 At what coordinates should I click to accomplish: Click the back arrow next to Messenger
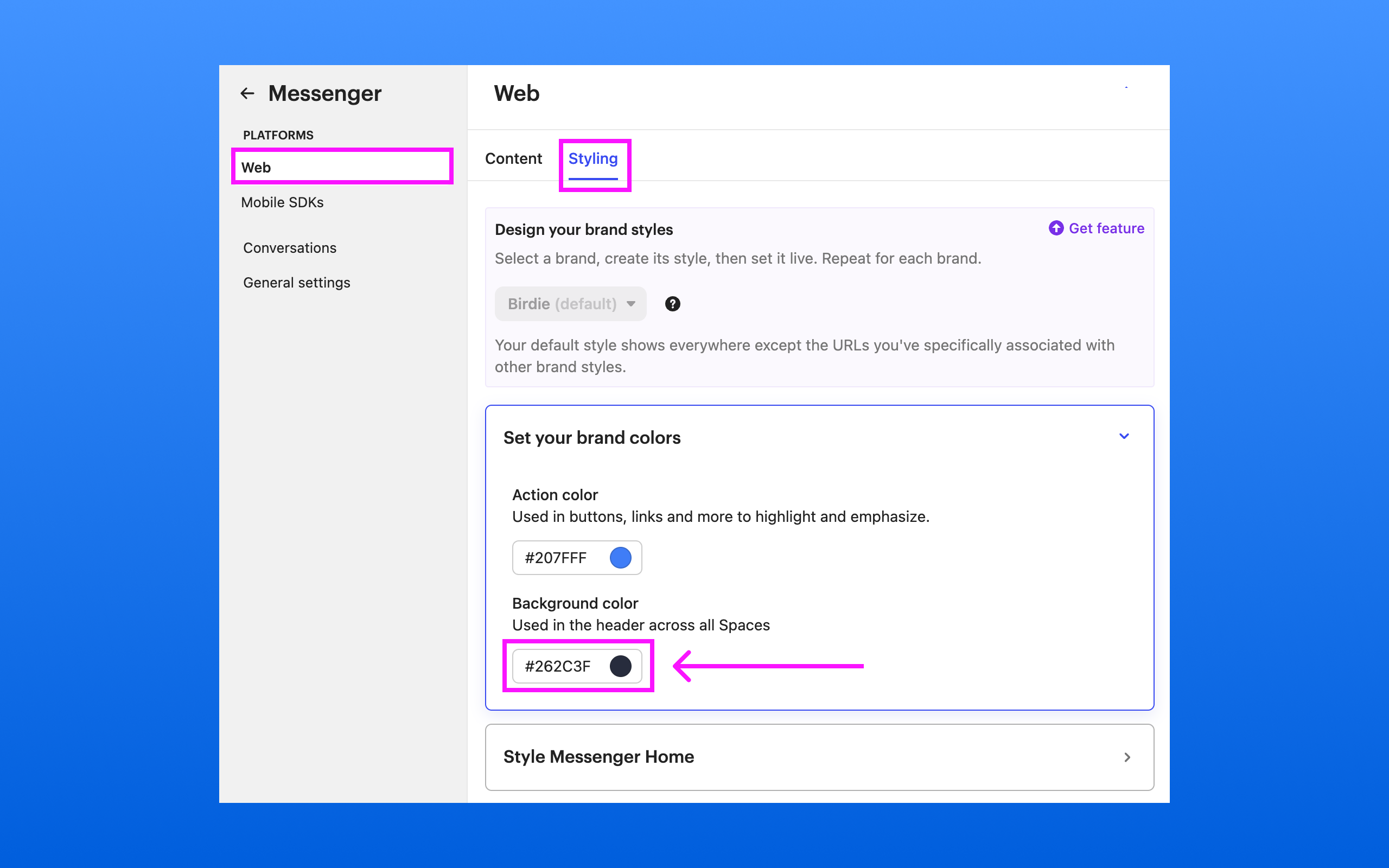pos(247,93)
